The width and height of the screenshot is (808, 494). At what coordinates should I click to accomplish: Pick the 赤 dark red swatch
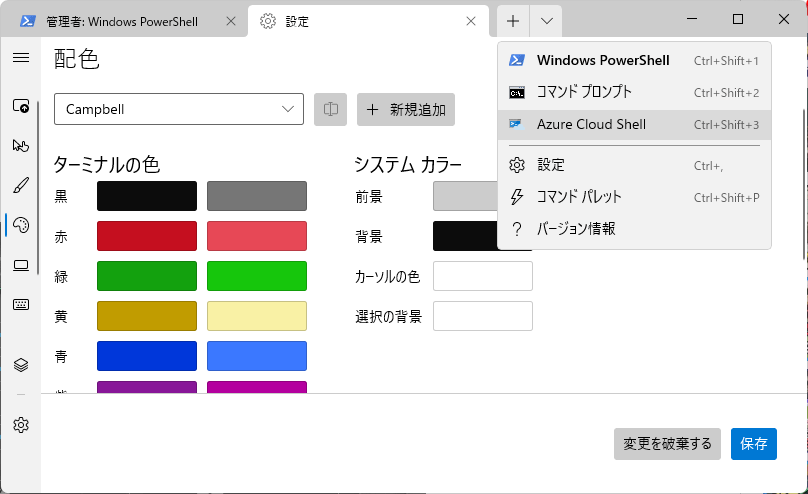click(x=147, y=236)
